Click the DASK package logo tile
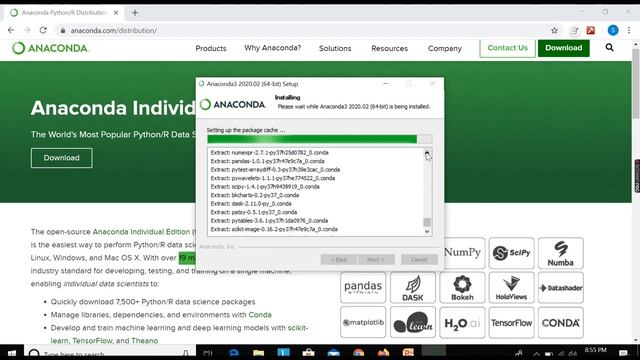This screenshot has height=360, width=640. (413, 288)
